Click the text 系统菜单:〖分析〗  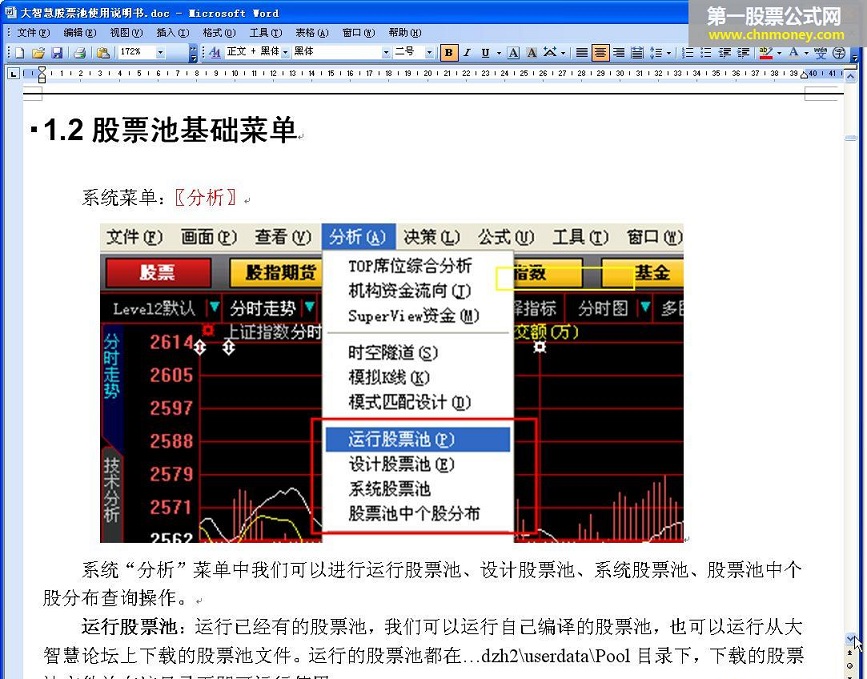(x=159, y=197)
